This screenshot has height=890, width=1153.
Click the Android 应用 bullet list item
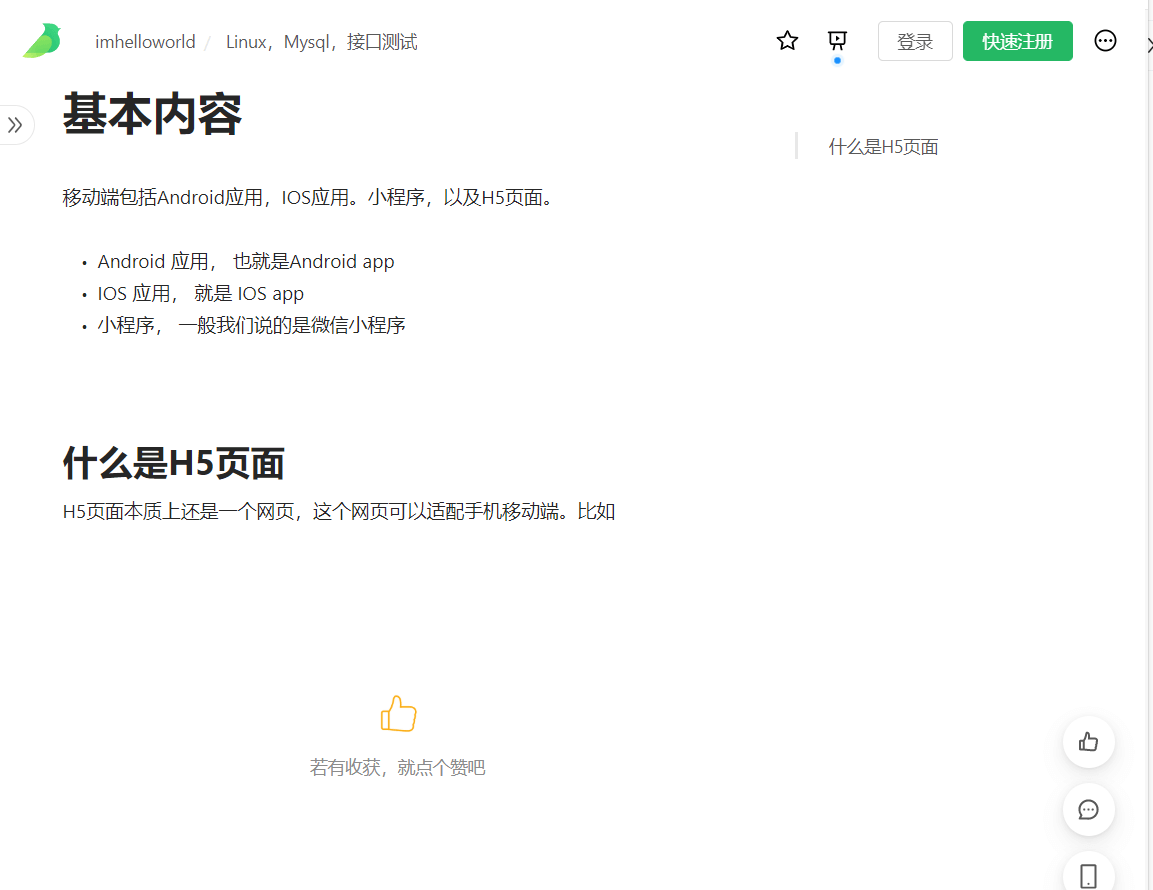tap(246, 261)
